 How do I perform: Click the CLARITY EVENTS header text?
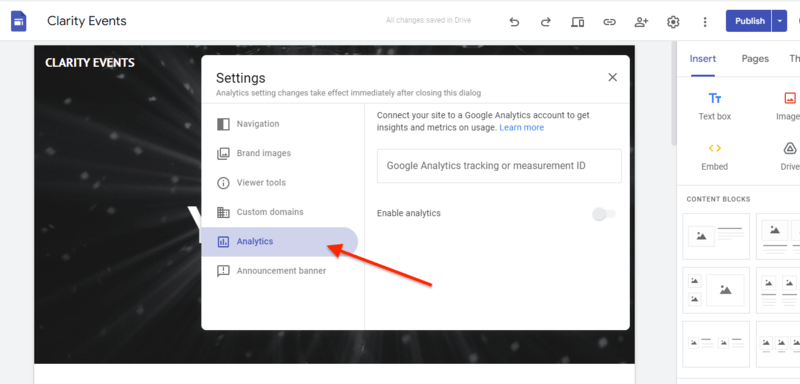point(90,63)
